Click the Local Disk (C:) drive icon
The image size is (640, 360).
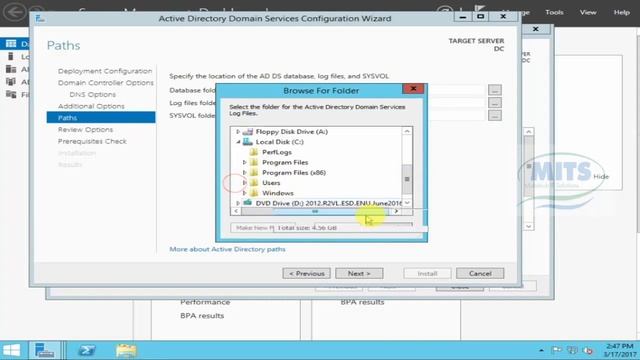coord(248,142)
